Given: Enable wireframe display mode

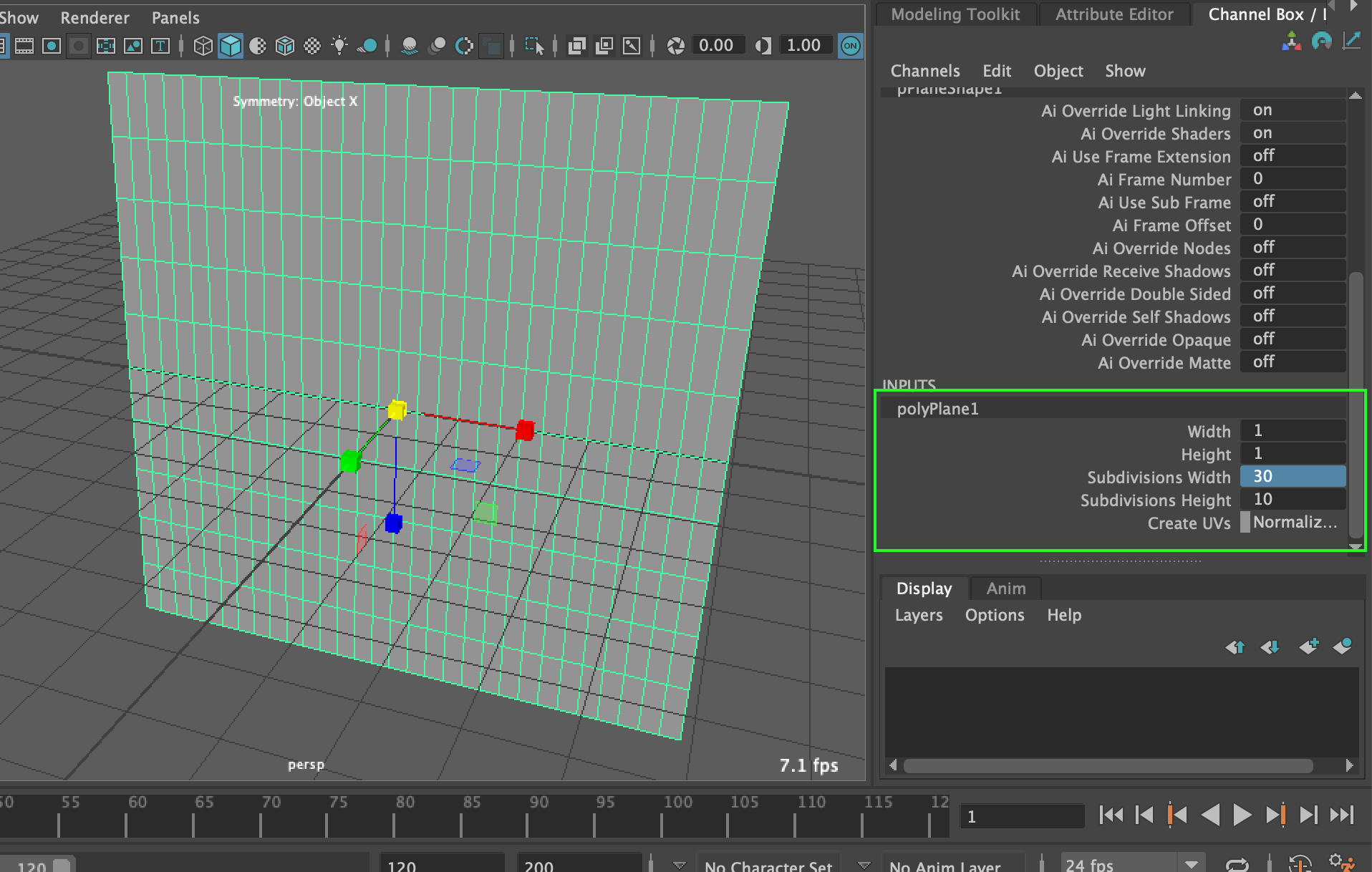Looking at the screenshot, I should [203, 47].
